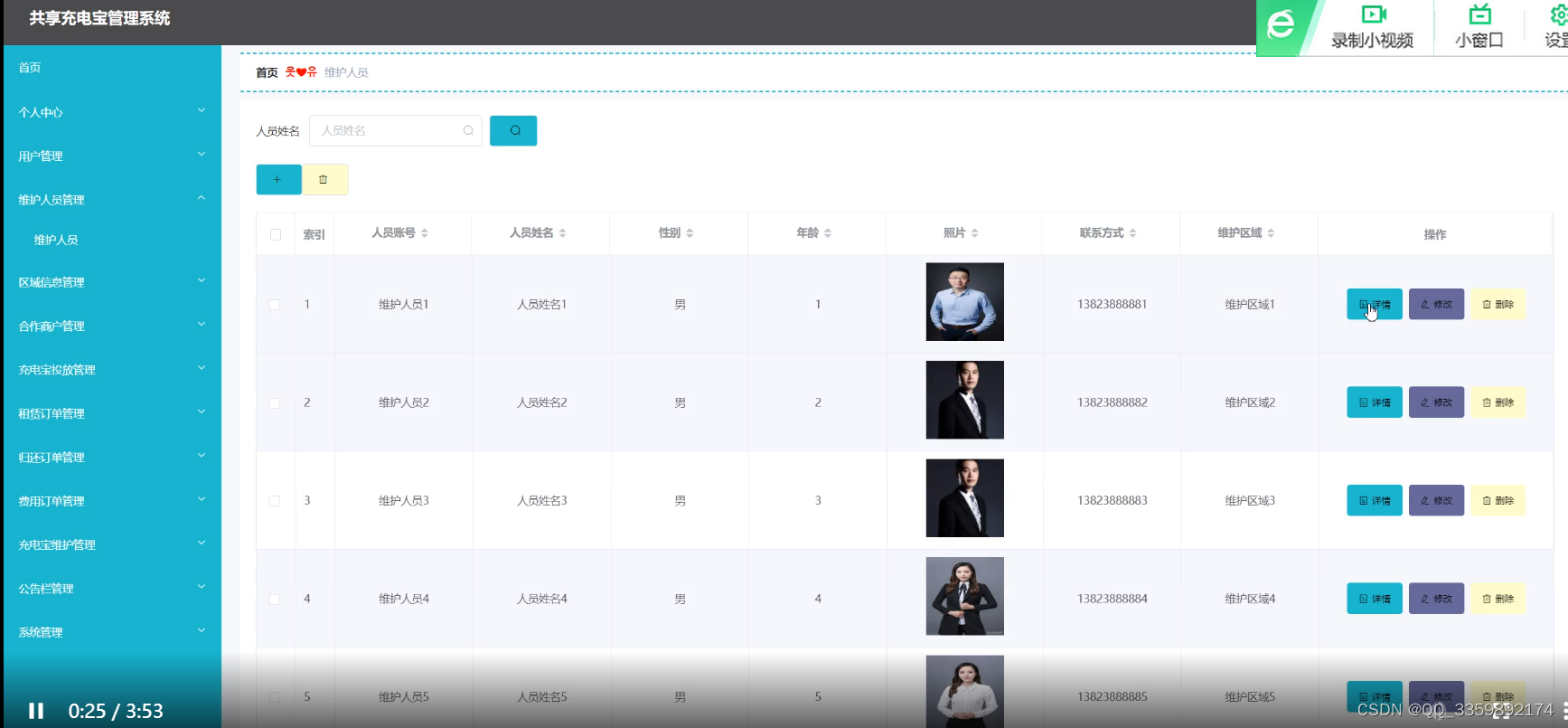This screenshot has width=1568, height=728.
Task: Check the row 1 checkbox
Action: pos(275,305)
